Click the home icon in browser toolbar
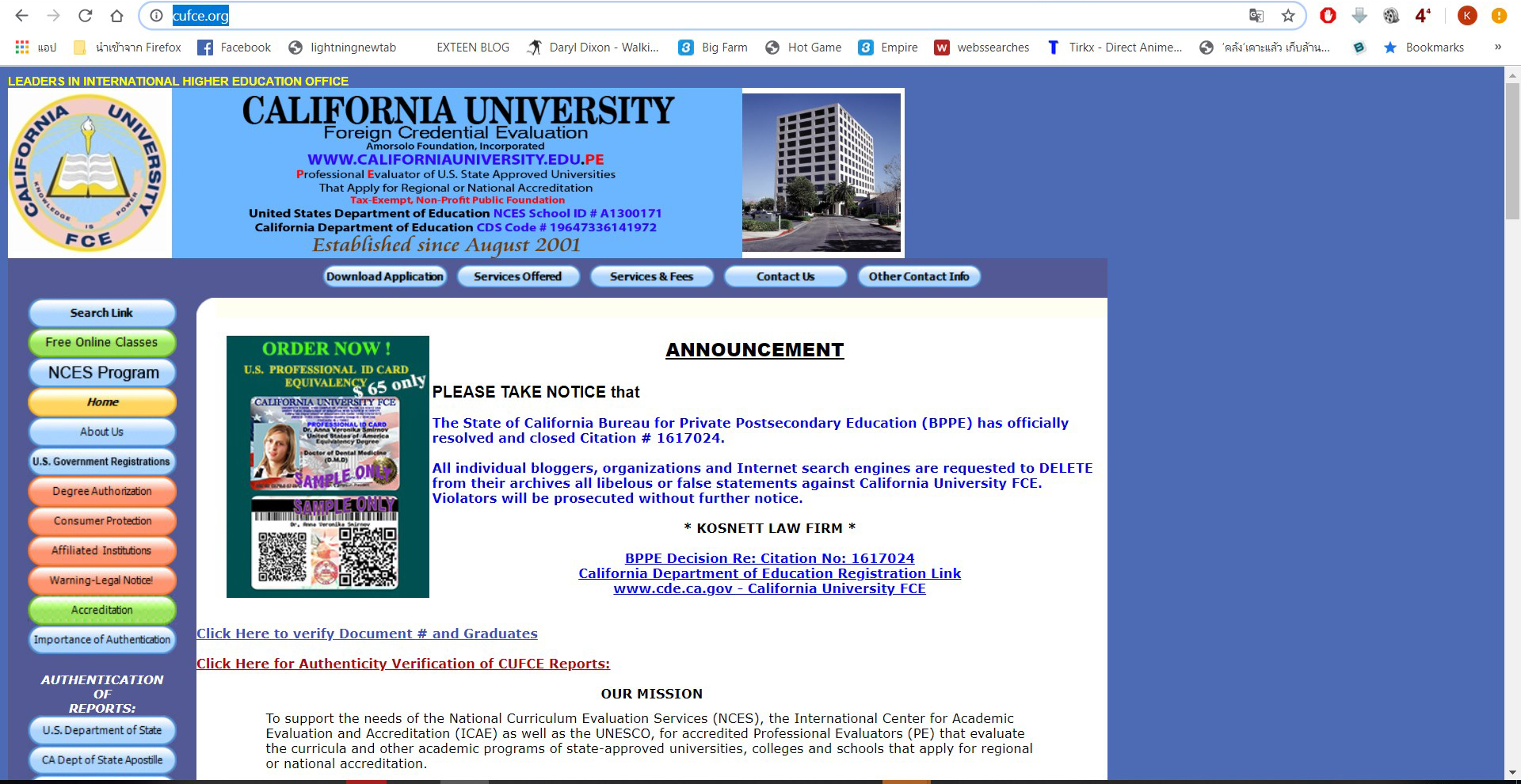 pyautogui.click(x=116, y=16)
